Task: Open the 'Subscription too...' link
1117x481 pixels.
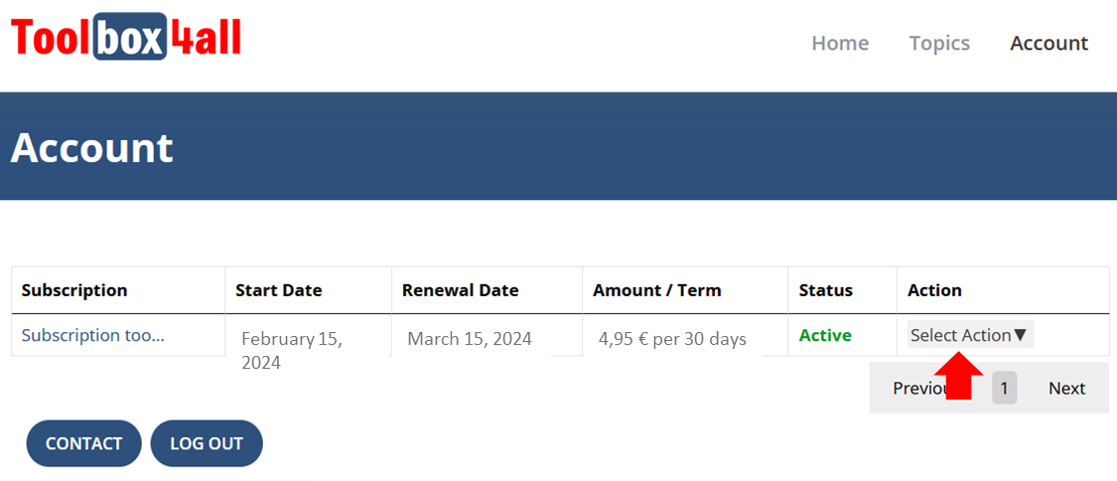Action: tap(93, 335)
